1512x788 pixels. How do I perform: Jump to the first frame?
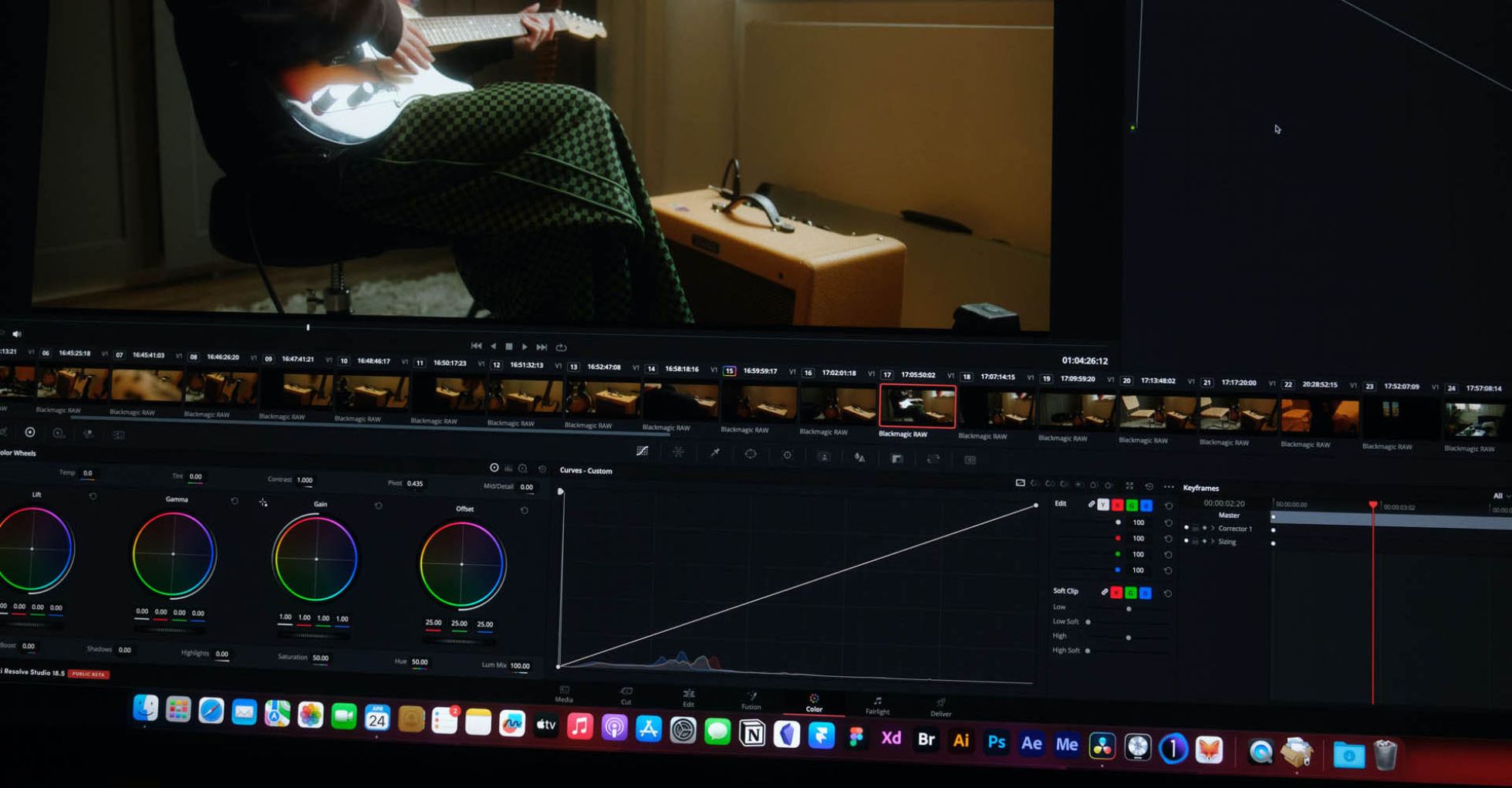476,346
